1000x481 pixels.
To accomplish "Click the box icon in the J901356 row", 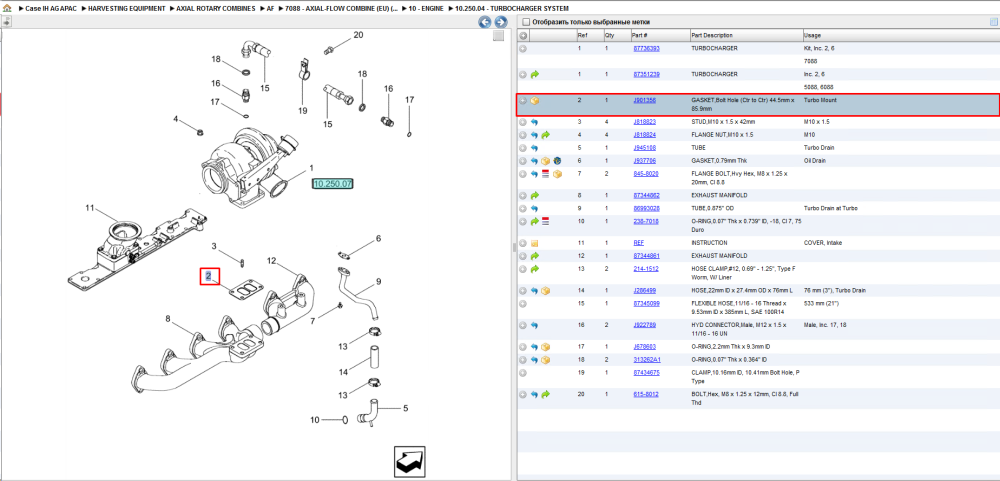I will click(535, 101).
